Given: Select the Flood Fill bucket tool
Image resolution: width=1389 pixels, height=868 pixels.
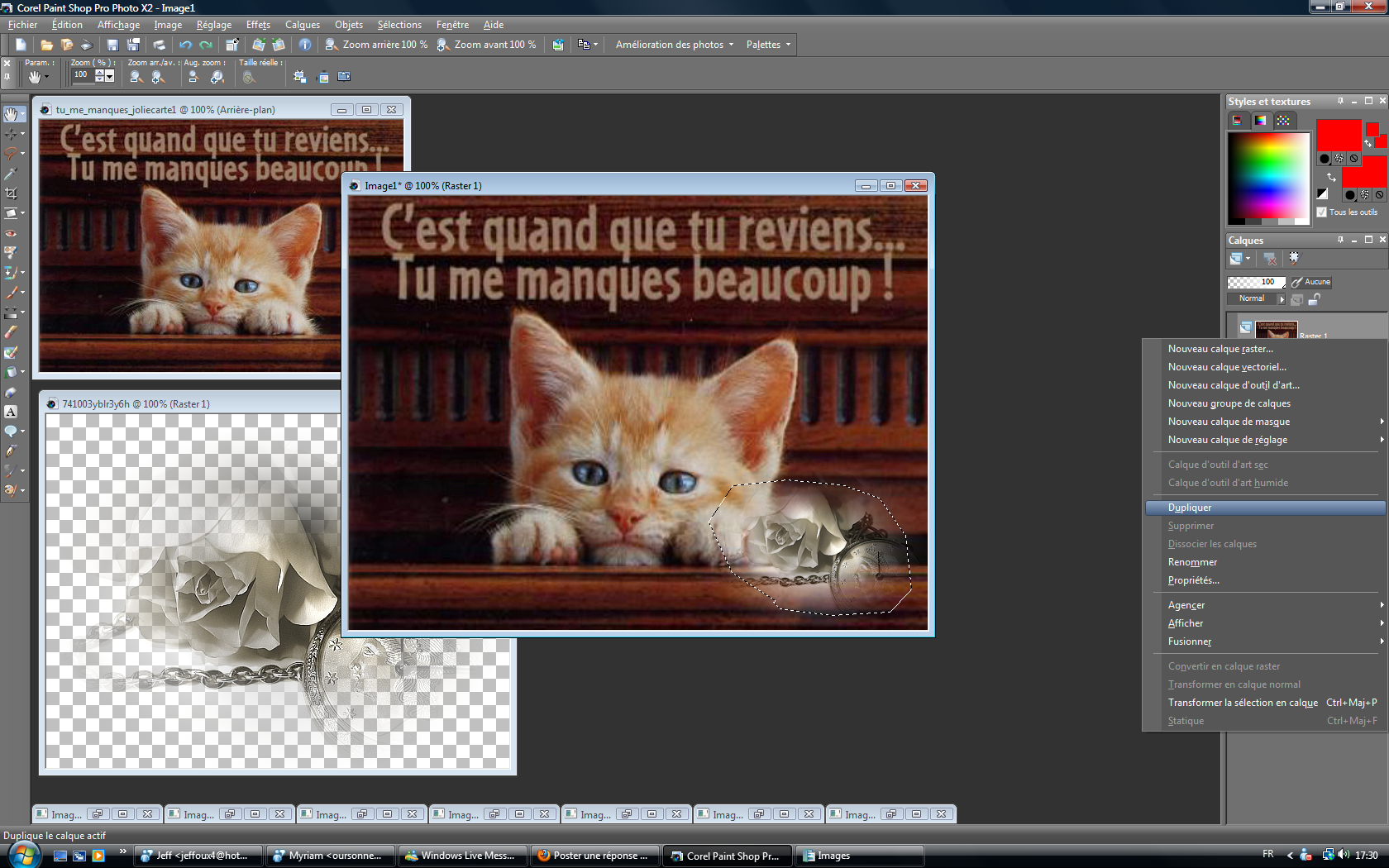Looking at the screenshot, I should click(x=11, y=372).
